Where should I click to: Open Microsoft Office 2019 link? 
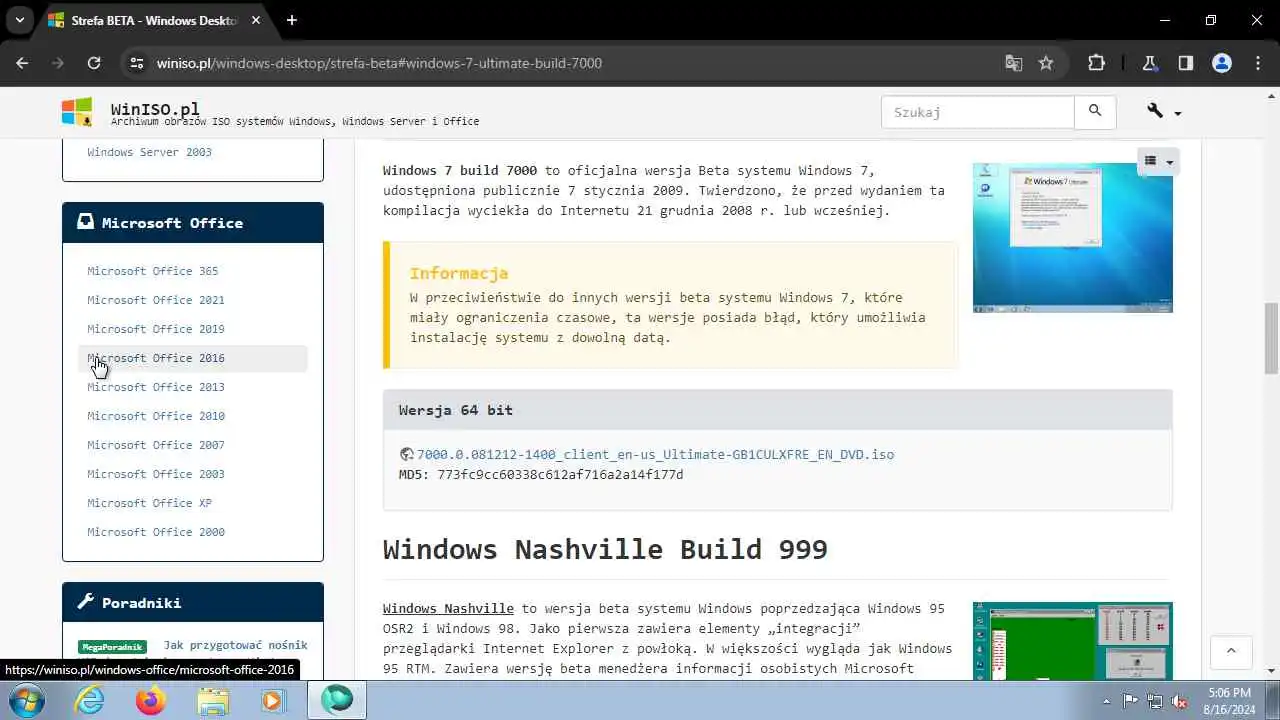[x=155, y=329]
